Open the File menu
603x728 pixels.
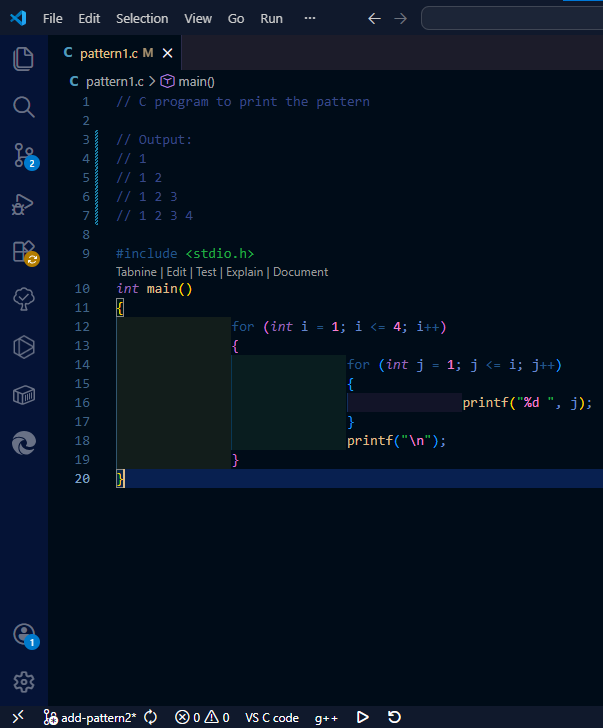click(53, 19)
